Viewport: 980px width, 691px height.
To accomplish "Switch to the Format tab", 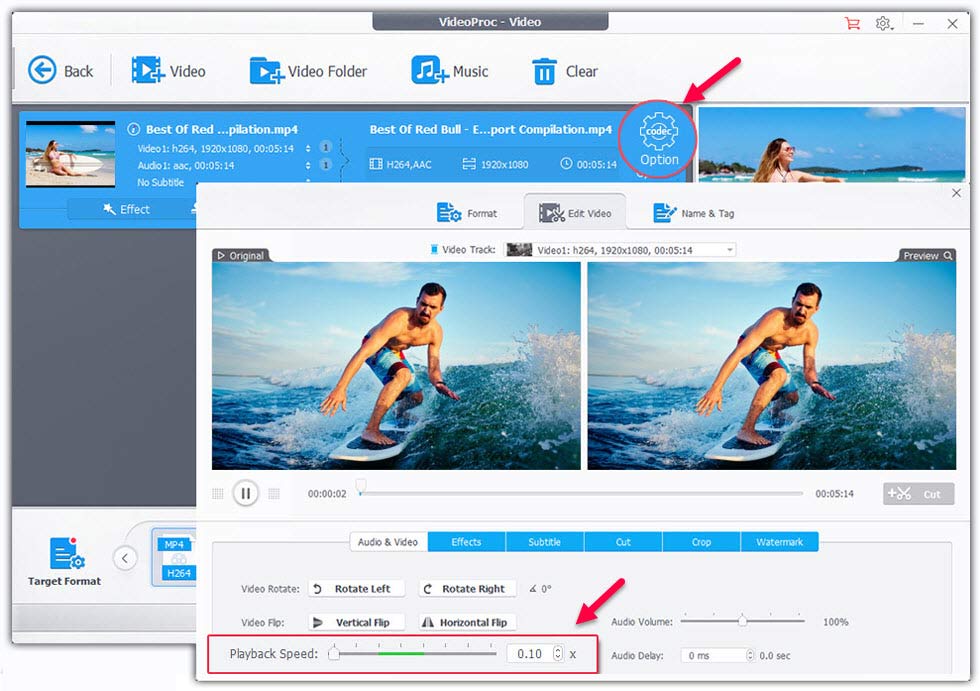I will coord(467,213).
